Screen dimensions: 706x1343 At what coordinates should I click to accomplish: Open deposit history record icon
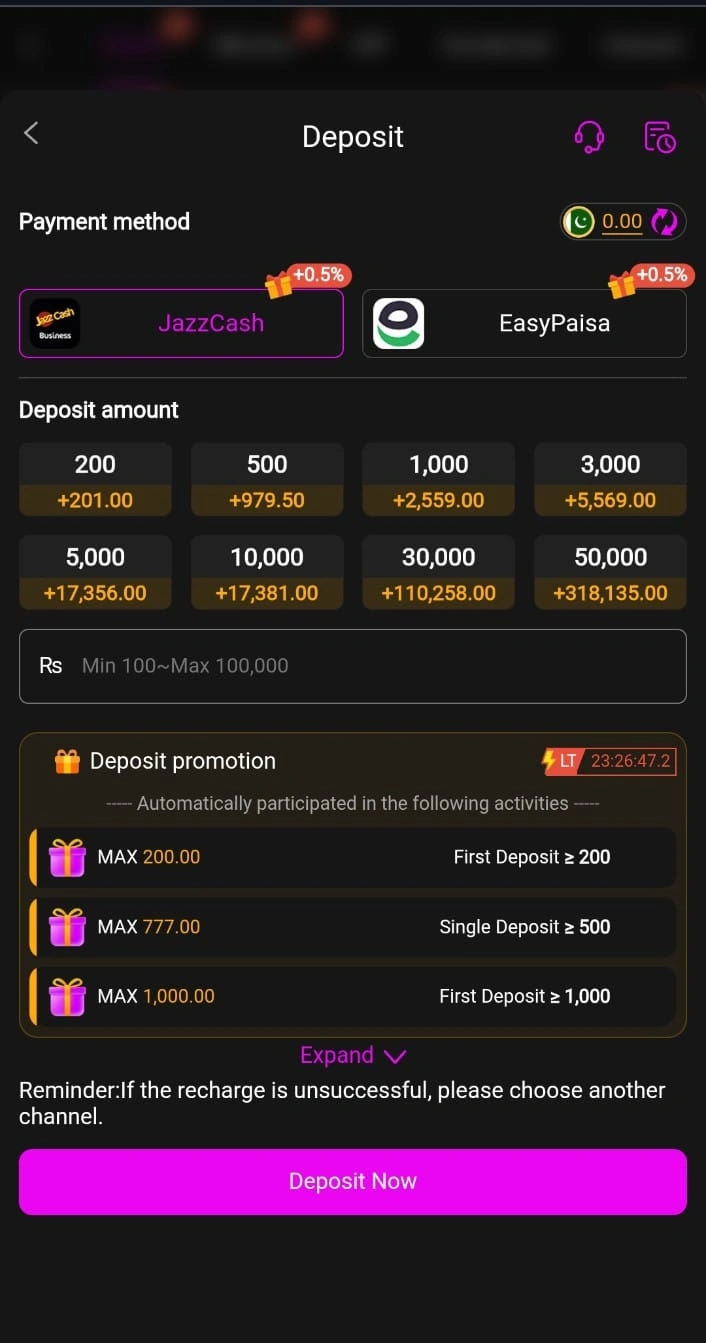tap(659, 137)
